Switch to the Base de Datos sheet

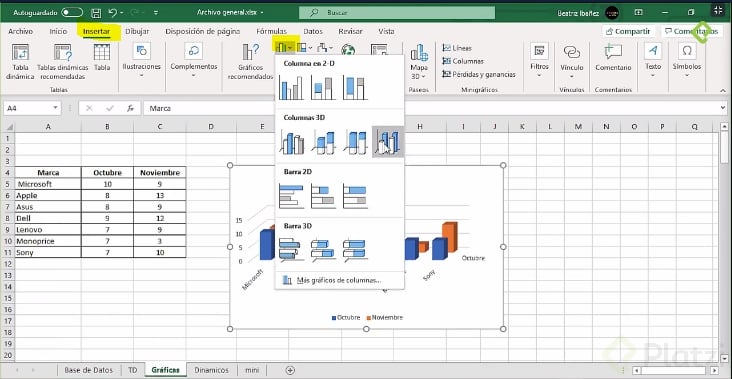[89, 370]
